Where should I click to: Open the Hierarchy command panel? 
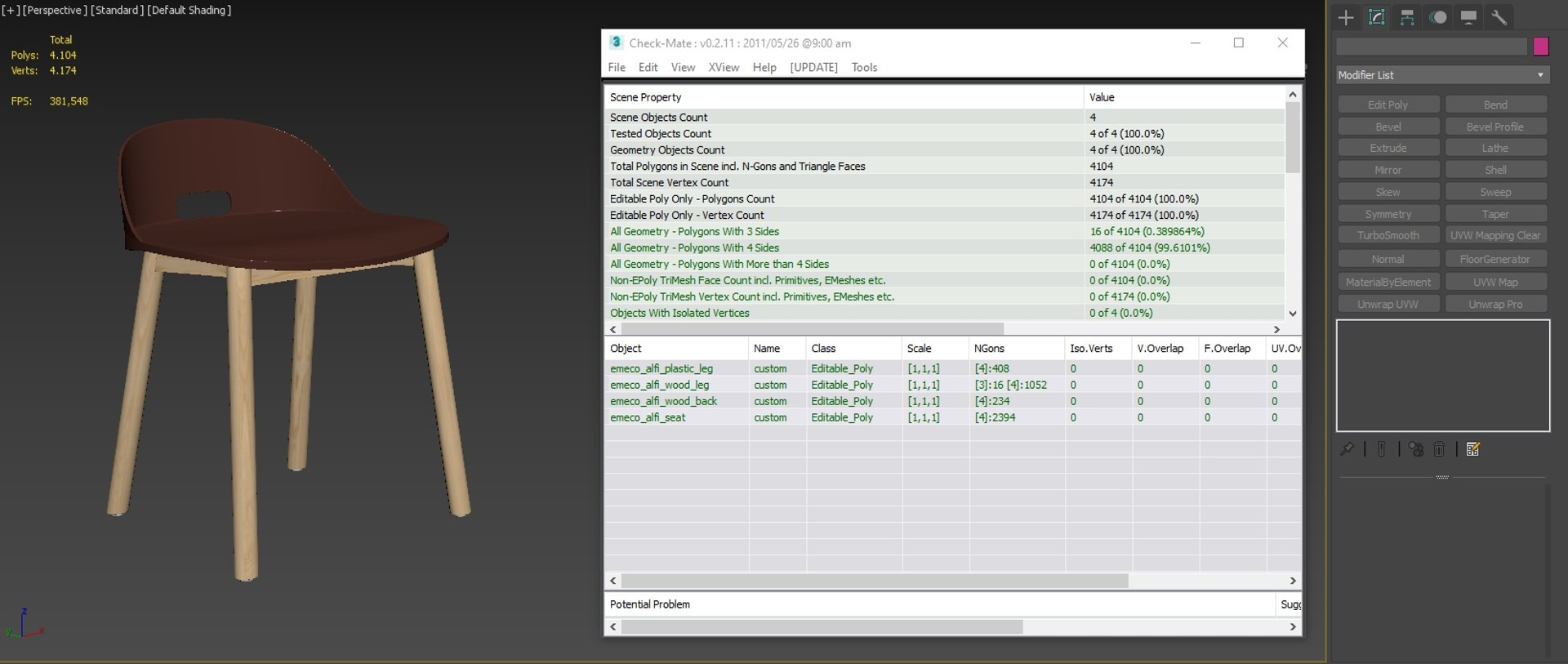pyautogui.click(x=1407, y=17)
